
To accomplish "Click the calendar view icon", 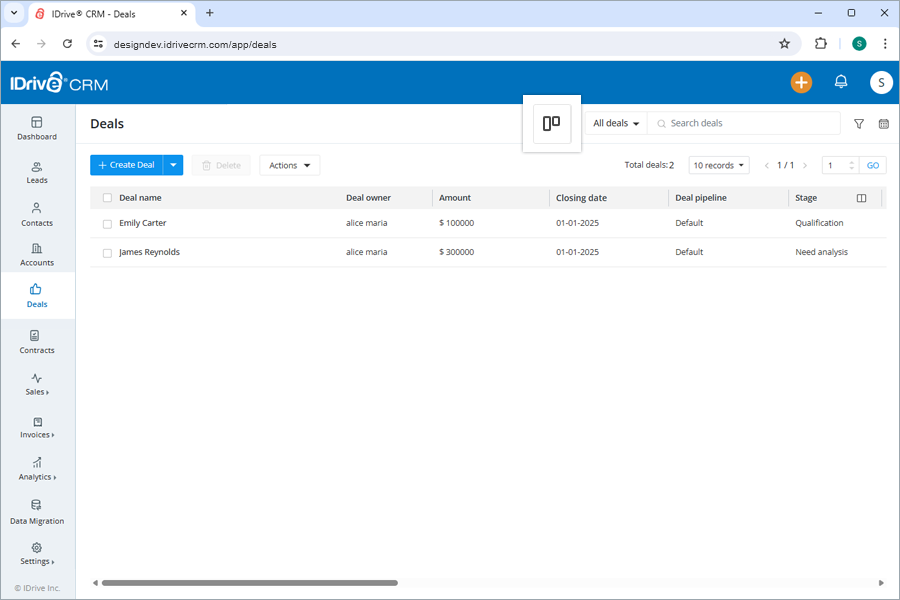I will 884,123.
